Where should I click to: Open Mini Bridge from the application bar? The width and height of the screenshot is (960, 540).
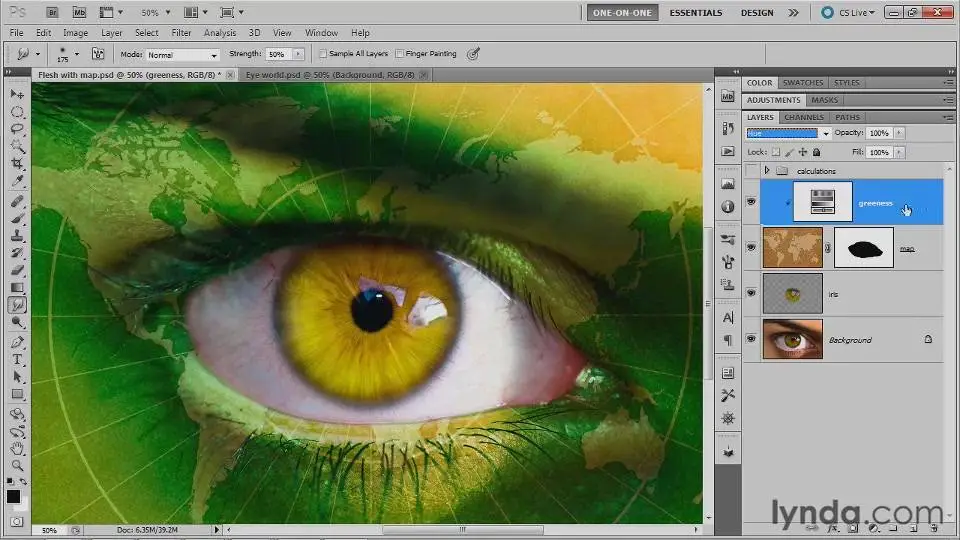79,12
